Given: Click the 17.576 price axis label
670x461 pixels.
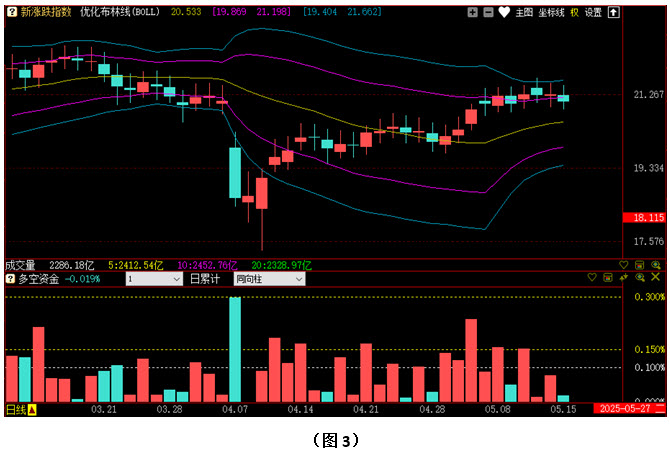Looking at the screenshot, I should pos(649,242).
